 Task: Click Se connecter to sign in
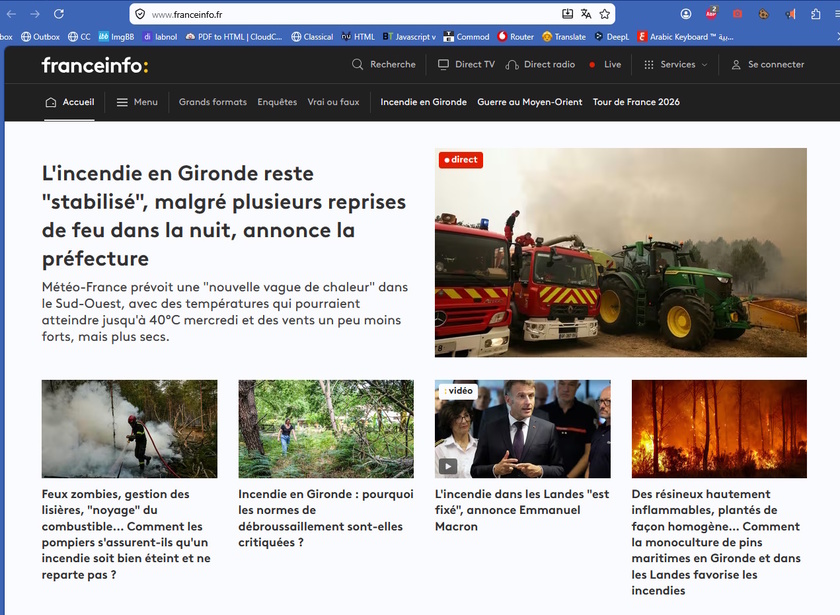coord(768,64)
